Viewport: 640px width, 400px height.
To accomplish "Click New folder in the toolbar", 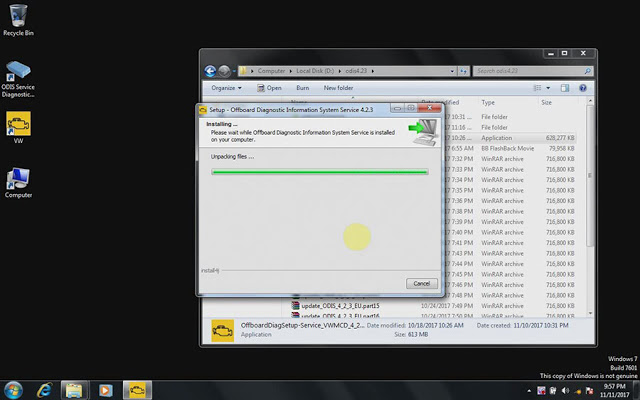I will coord(338,88).
